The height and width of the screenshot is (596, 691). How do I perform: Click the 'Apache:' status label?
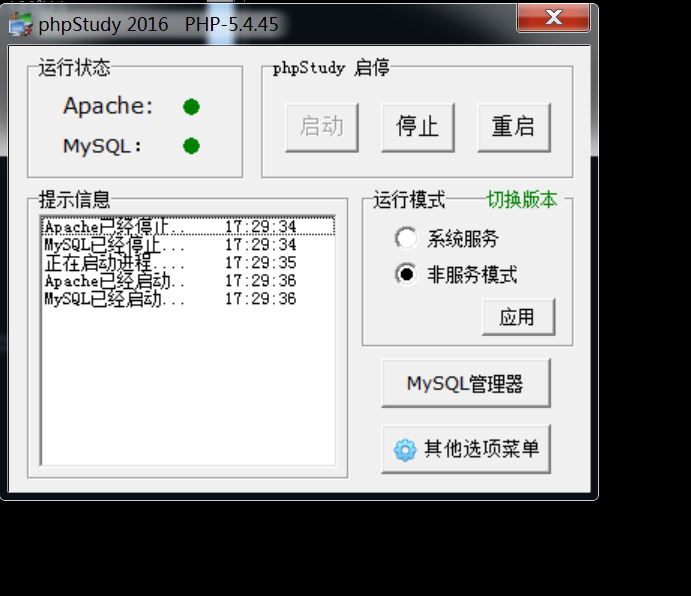108,107
